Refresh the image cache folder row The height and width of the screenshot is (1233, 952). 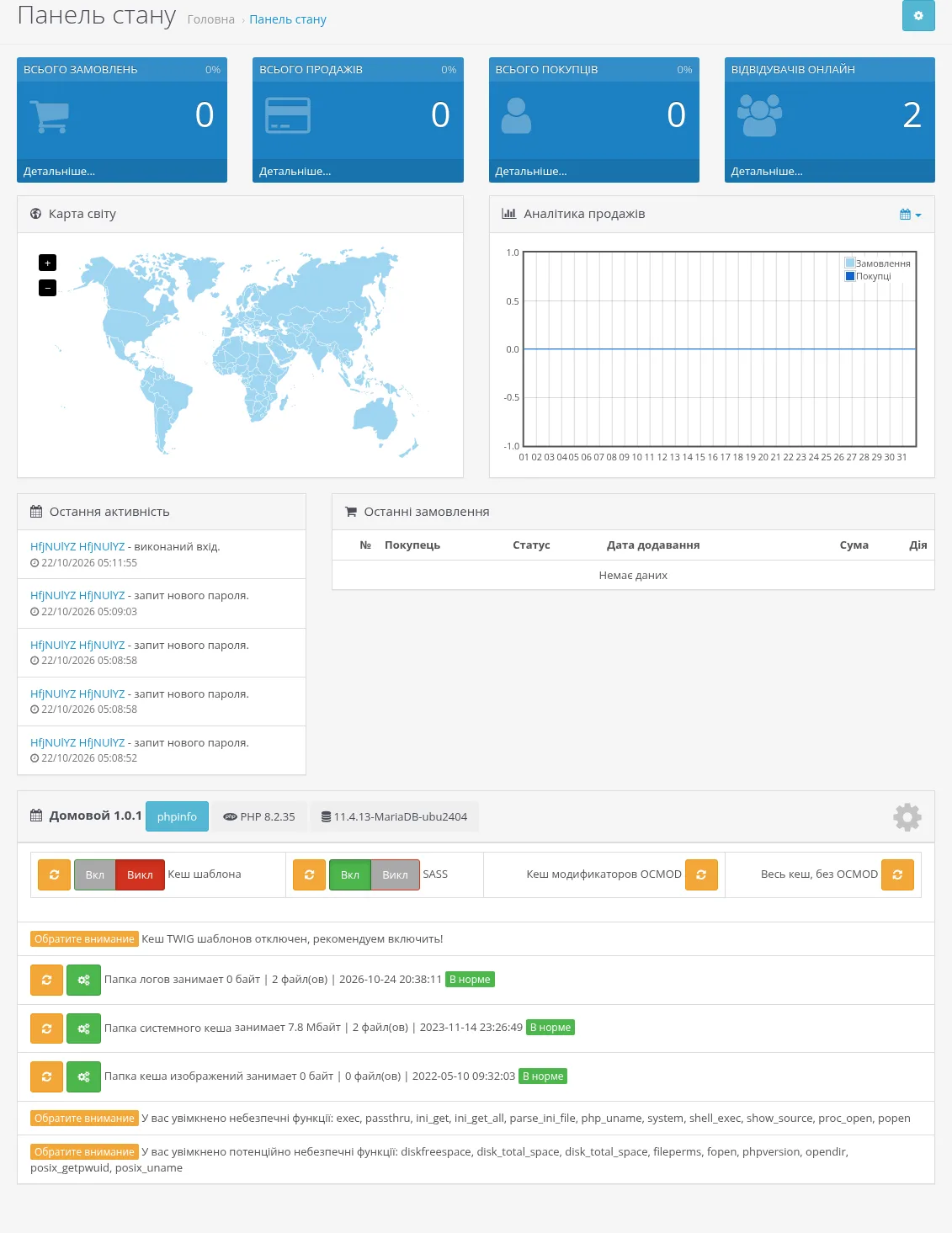(47, 1076)
